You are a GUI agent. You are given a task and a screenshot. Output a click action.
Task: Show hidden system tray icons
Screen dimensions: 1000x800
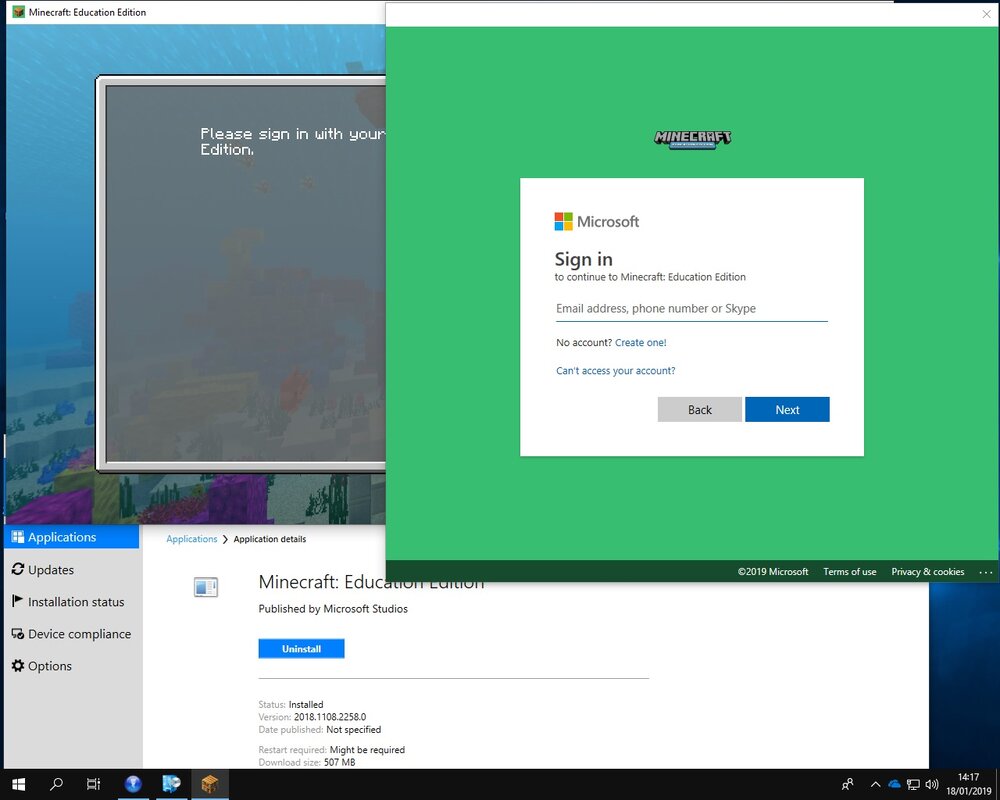(876, 784)
